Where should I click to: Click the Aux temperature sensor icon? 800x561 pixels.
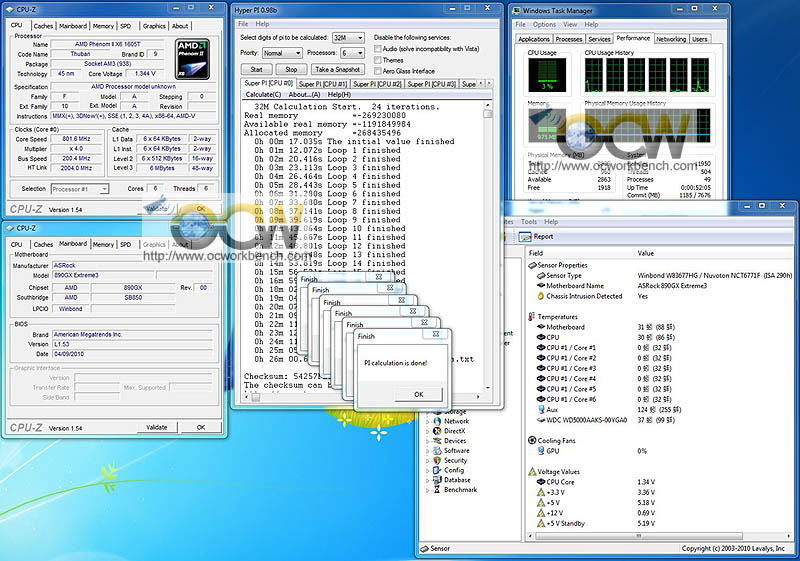(x=541, y=410)
